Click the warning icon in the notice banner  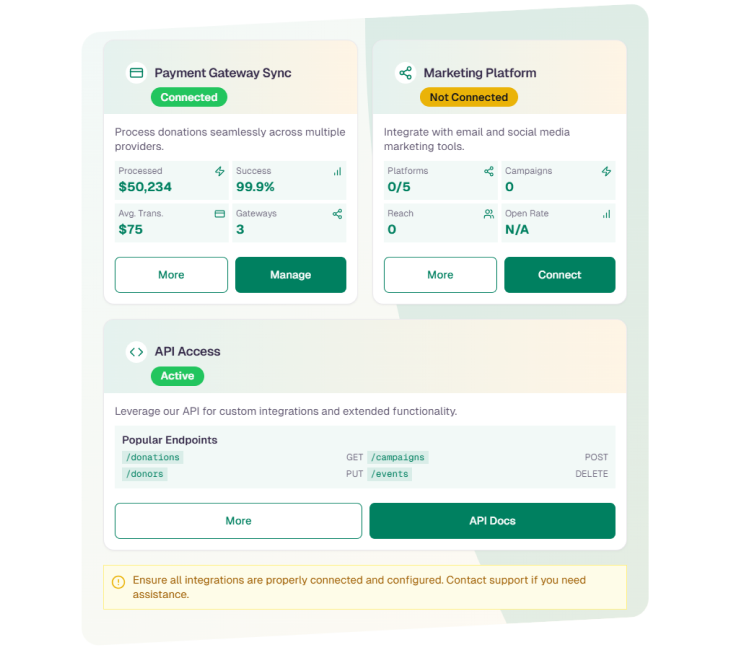point(118,581)
